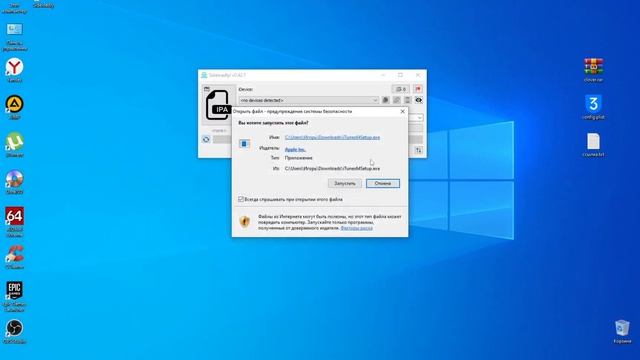Image resolution: width=640 pixels, height=360 pixels.
Task: Expand the dropdown arrow below the eye icon
Action: [x=420, y=118]
